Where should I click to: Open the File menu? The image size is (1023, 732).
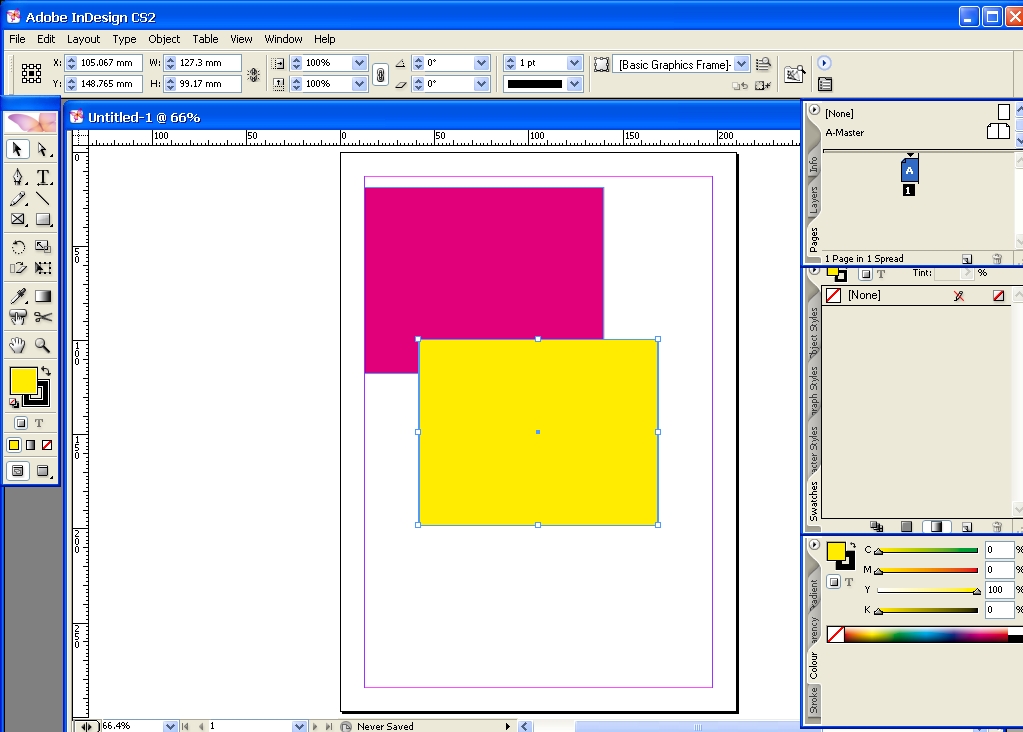[17, 39]
